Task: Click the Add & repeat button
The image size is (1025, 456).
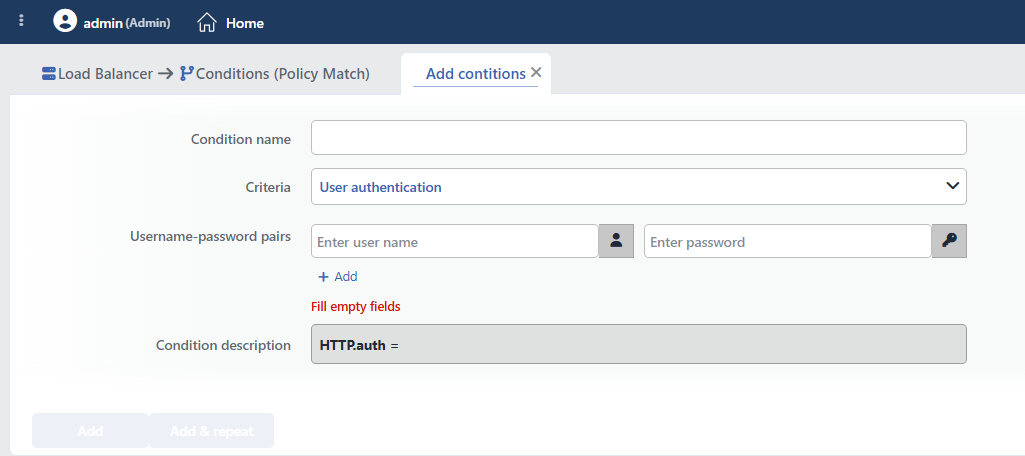Action: click(x=211, y=431)
